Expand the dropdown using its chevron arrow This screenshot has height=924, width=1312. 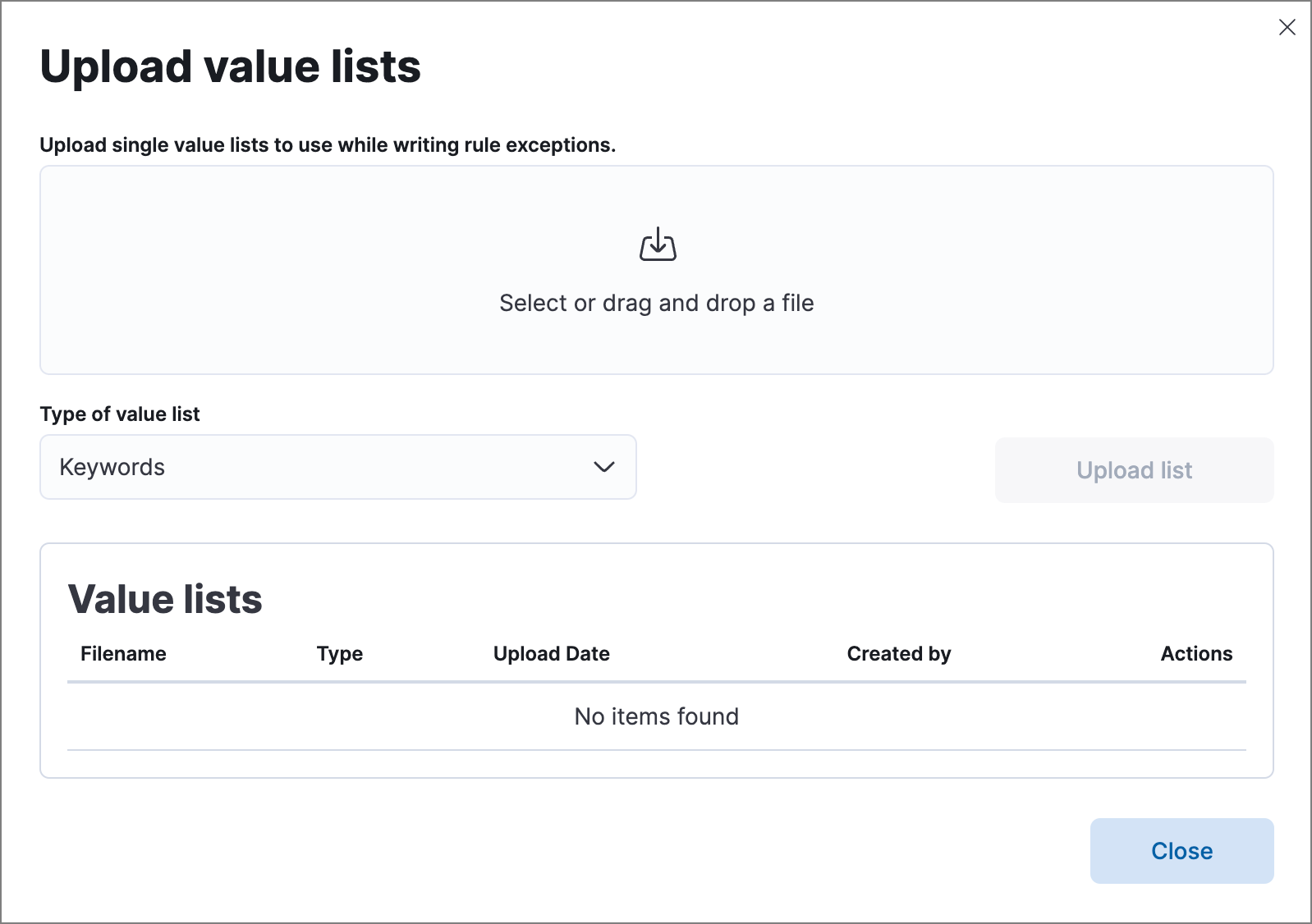click(604, 467)
